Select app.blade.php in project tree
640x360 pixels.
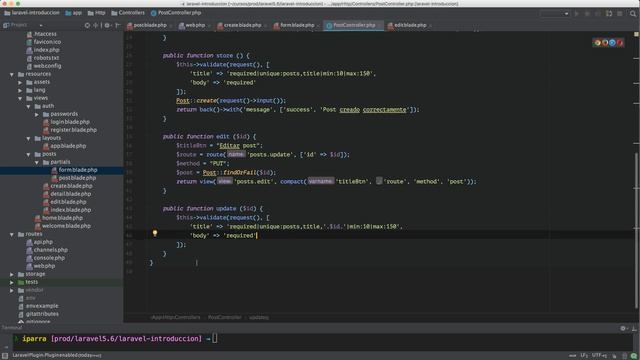tap(64, 146)
